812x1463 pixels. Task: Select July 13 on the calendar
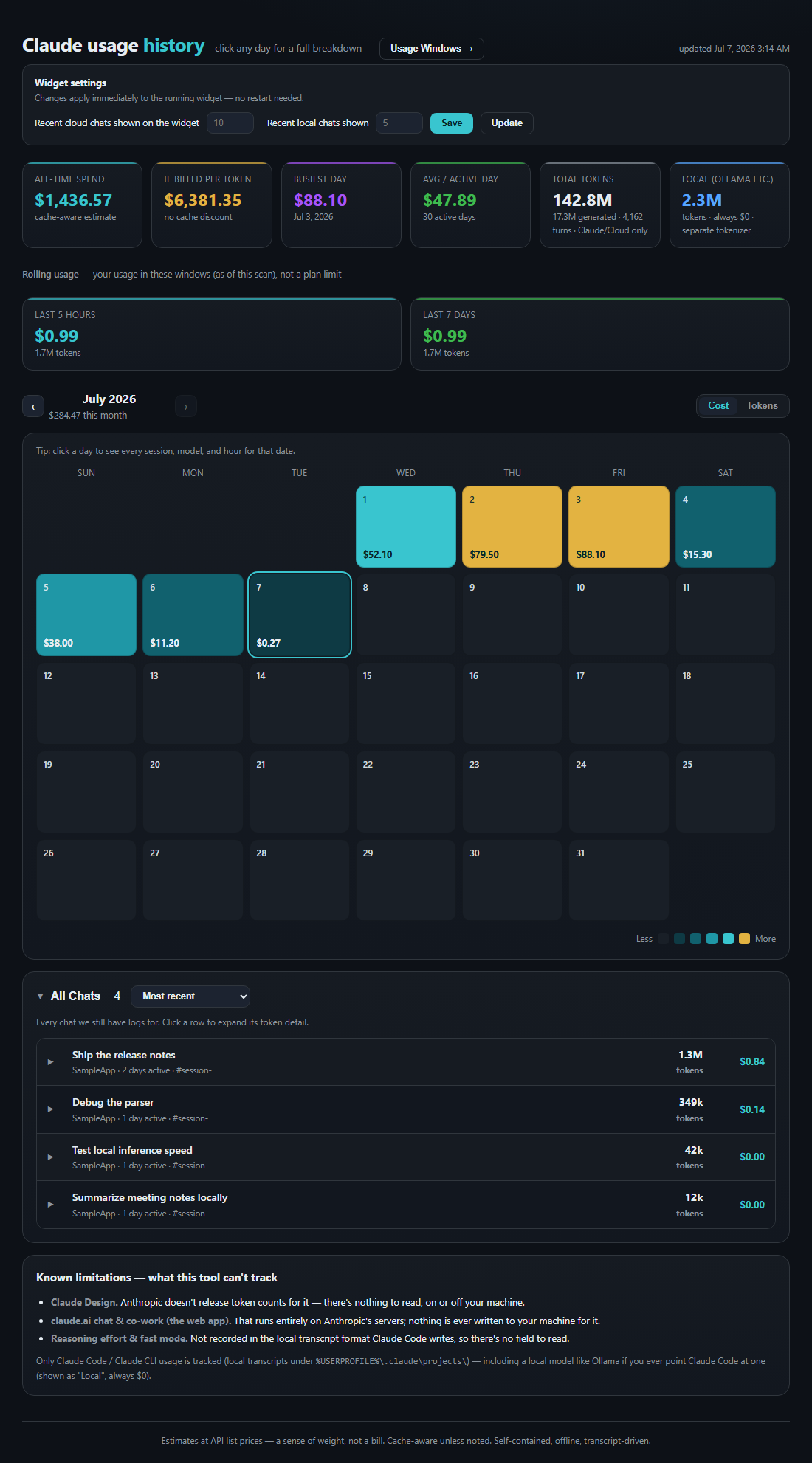coord(193,703)
